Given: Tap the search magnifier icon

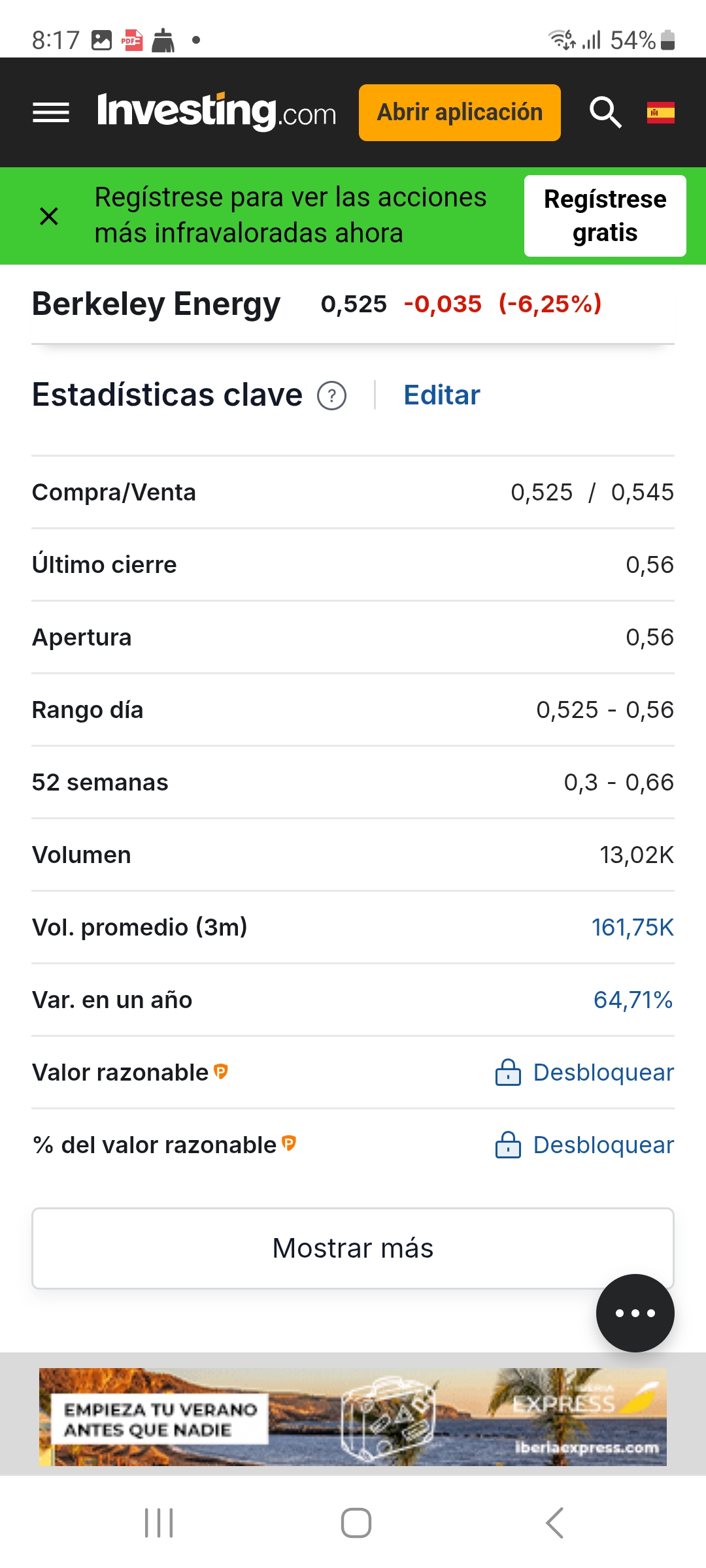Looking at the screenshot, I should [x=605, y=112].
